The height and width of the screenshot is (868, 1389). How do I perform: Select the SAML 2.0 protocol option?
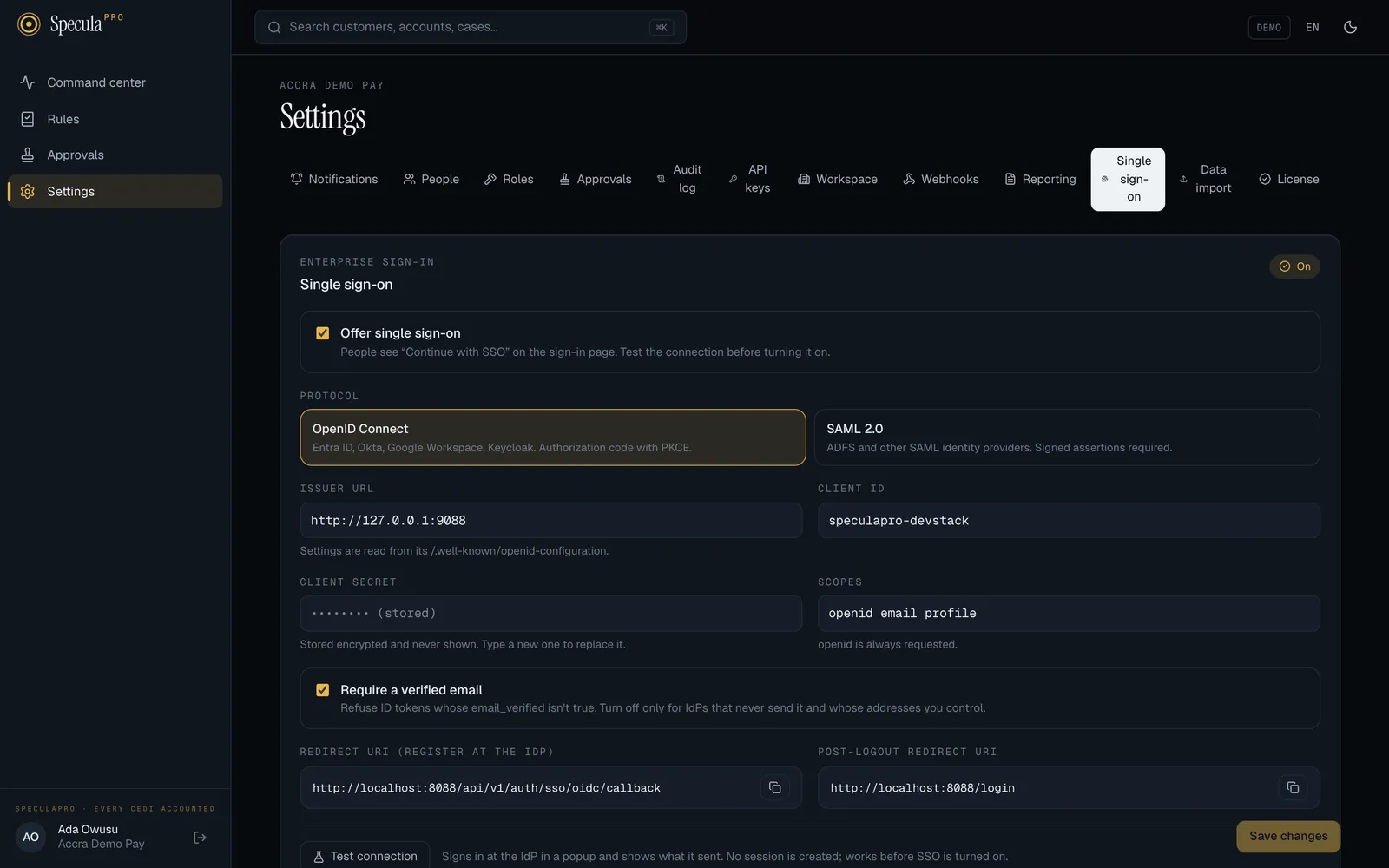tap(1067, 437)
